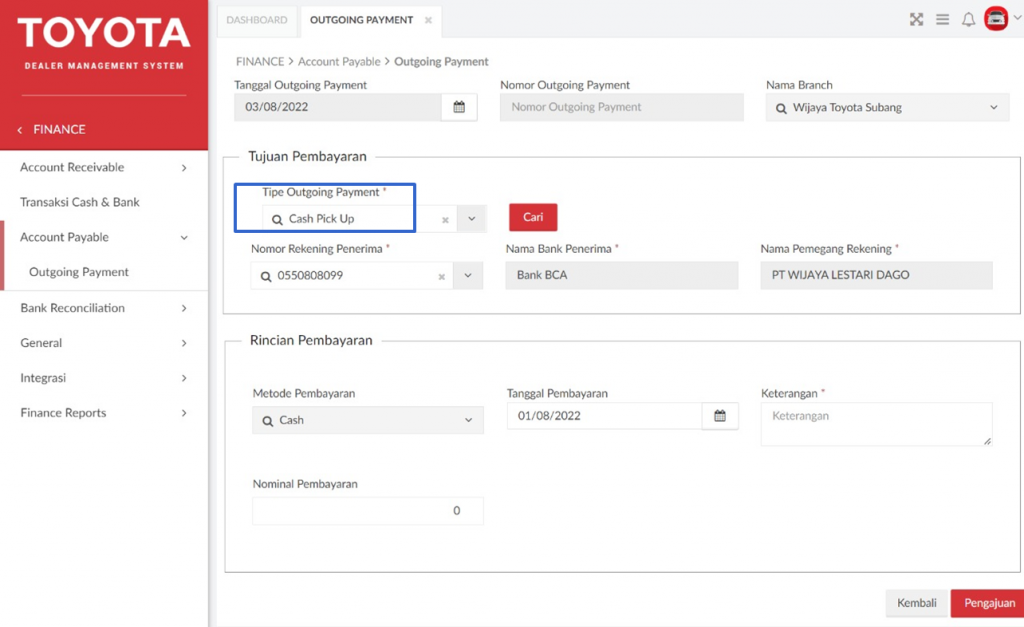The image size is (1024, 627).
Task: Clear account number 0550808099 with x
Action: click(441, 276)
